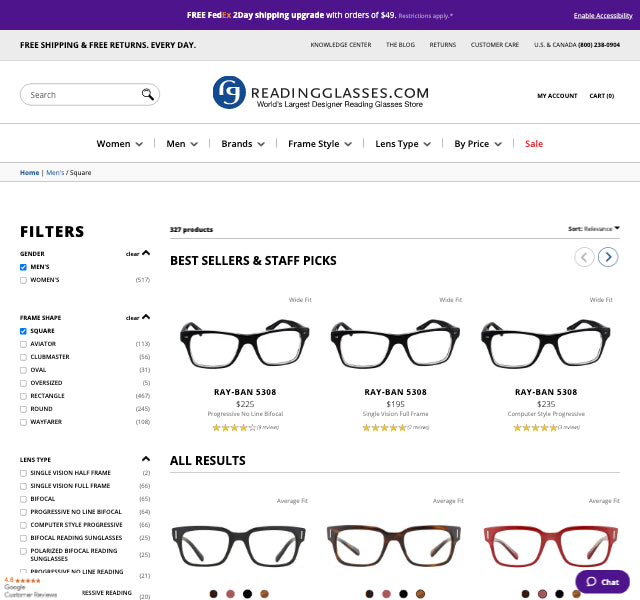Click the ReadingGlasses.com logo
Viewport: 640px width, 600px height.
pos(321,93)
